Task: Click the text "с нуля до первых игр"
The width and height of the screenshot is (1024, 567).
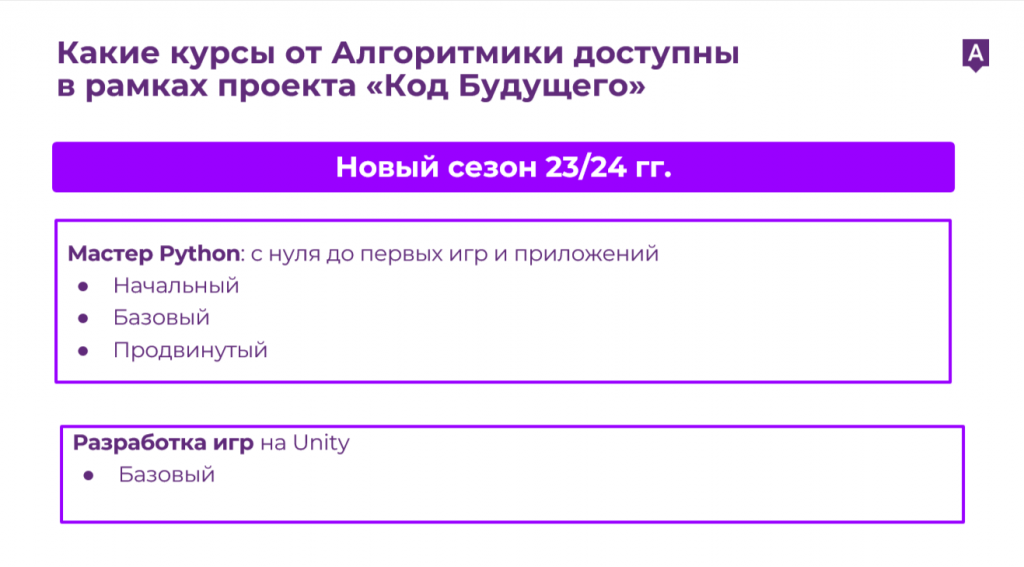Action: (x=359, y=254)
